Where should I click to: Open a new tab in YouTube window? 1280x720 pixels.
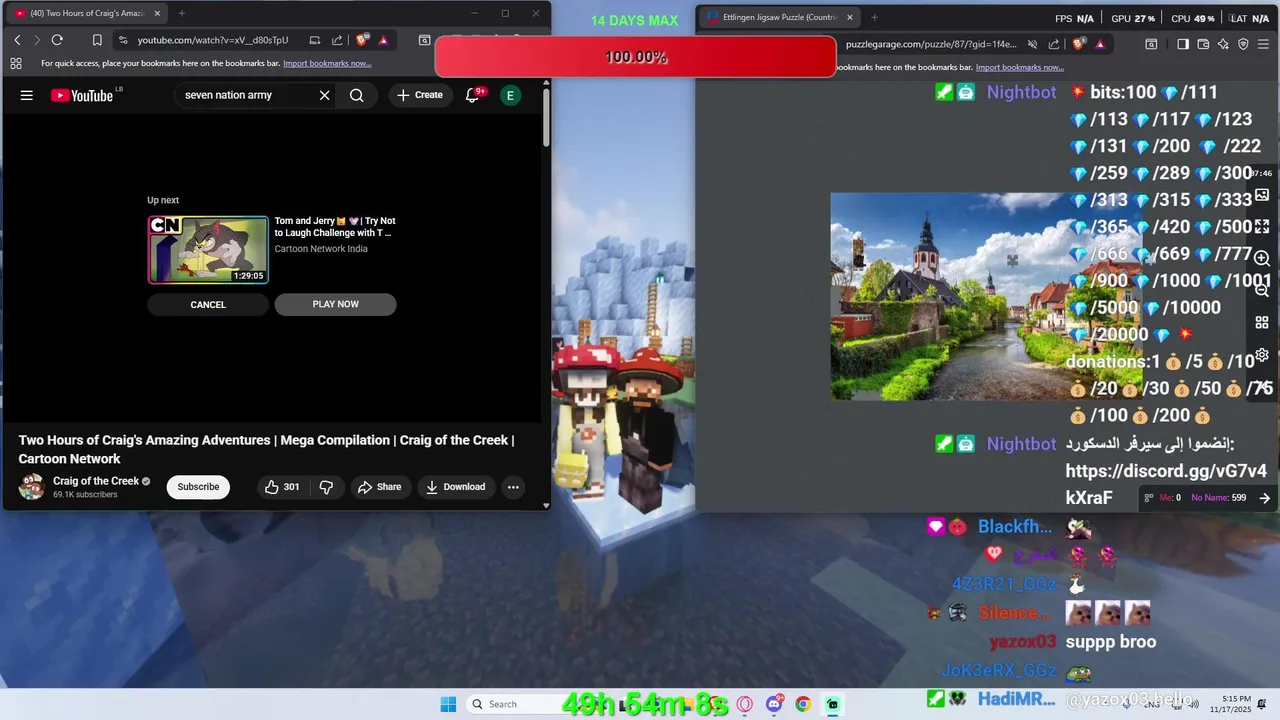[181, 13]
